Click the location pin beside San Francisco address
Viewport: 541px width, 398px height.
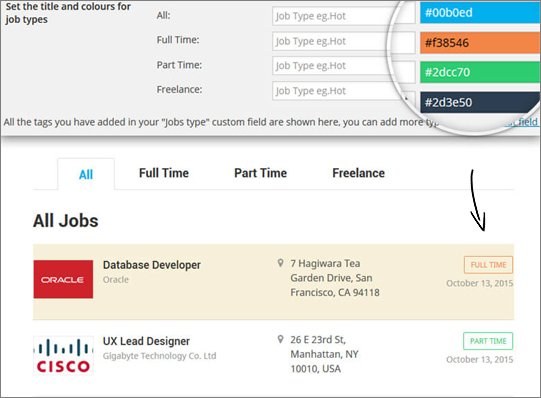(281, 263)
